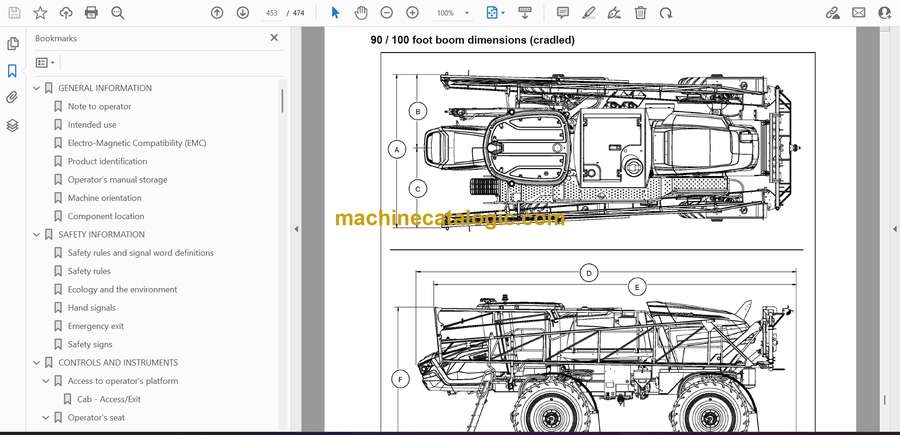Click the delete trash icon
Screen dimensions: 900x435
point(641,13)
